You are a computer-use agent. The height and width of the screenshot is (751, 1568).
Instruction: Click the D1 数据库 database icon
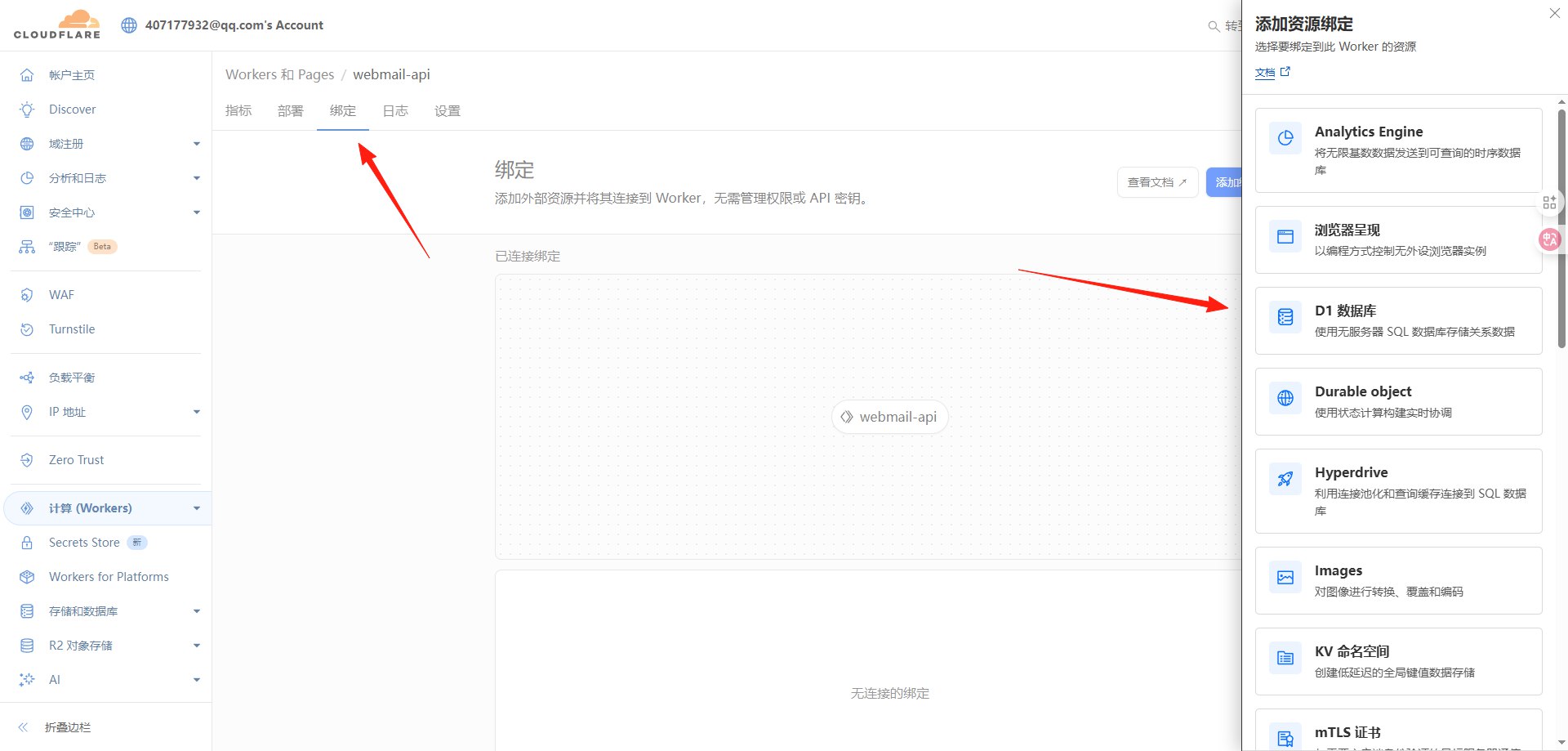(1285, 317)
